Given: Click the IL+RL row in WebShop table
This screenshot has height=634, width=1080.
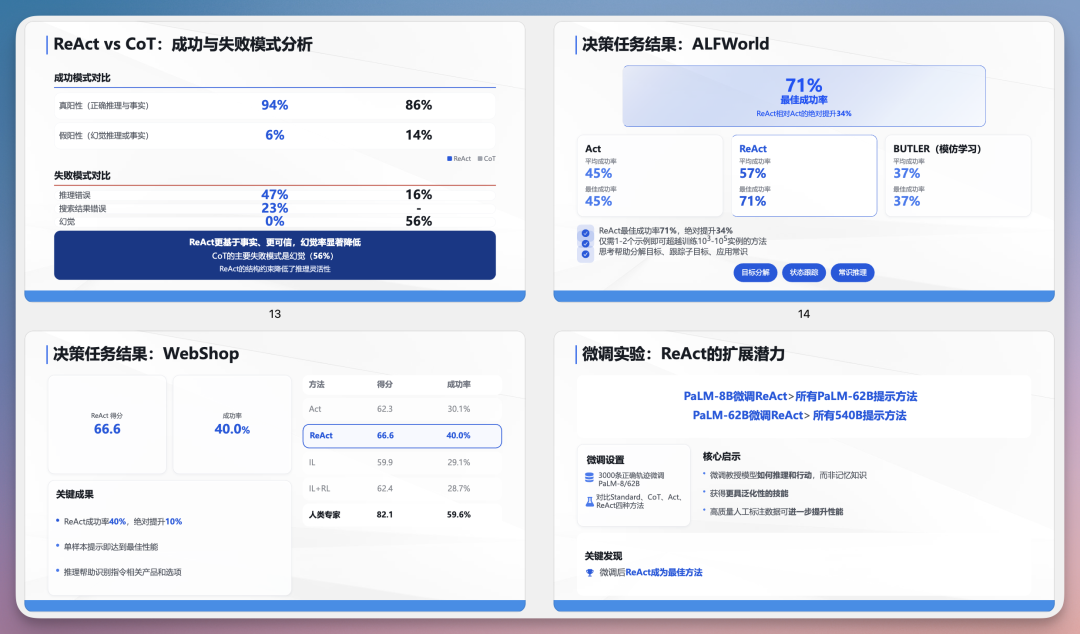Looking at the screenshot, I should click(x=402, y=489).
